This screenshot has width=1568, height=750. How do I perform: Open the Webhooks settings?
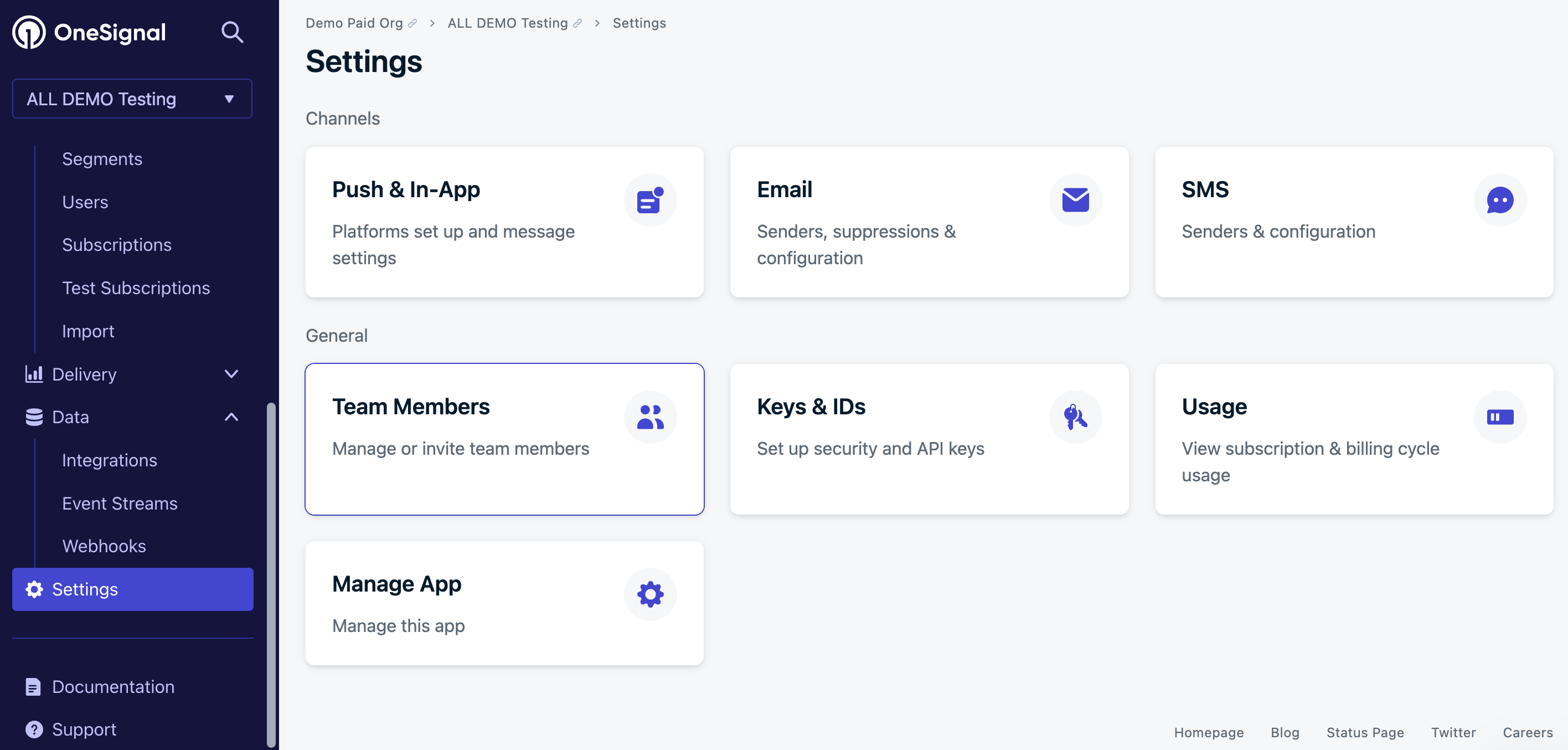tap(103, 546)
